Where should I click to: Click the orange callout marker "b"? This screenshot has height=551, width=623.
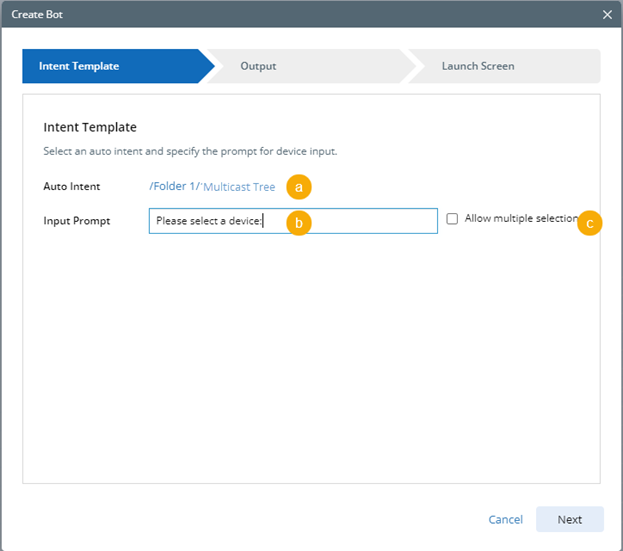(298, 222)
